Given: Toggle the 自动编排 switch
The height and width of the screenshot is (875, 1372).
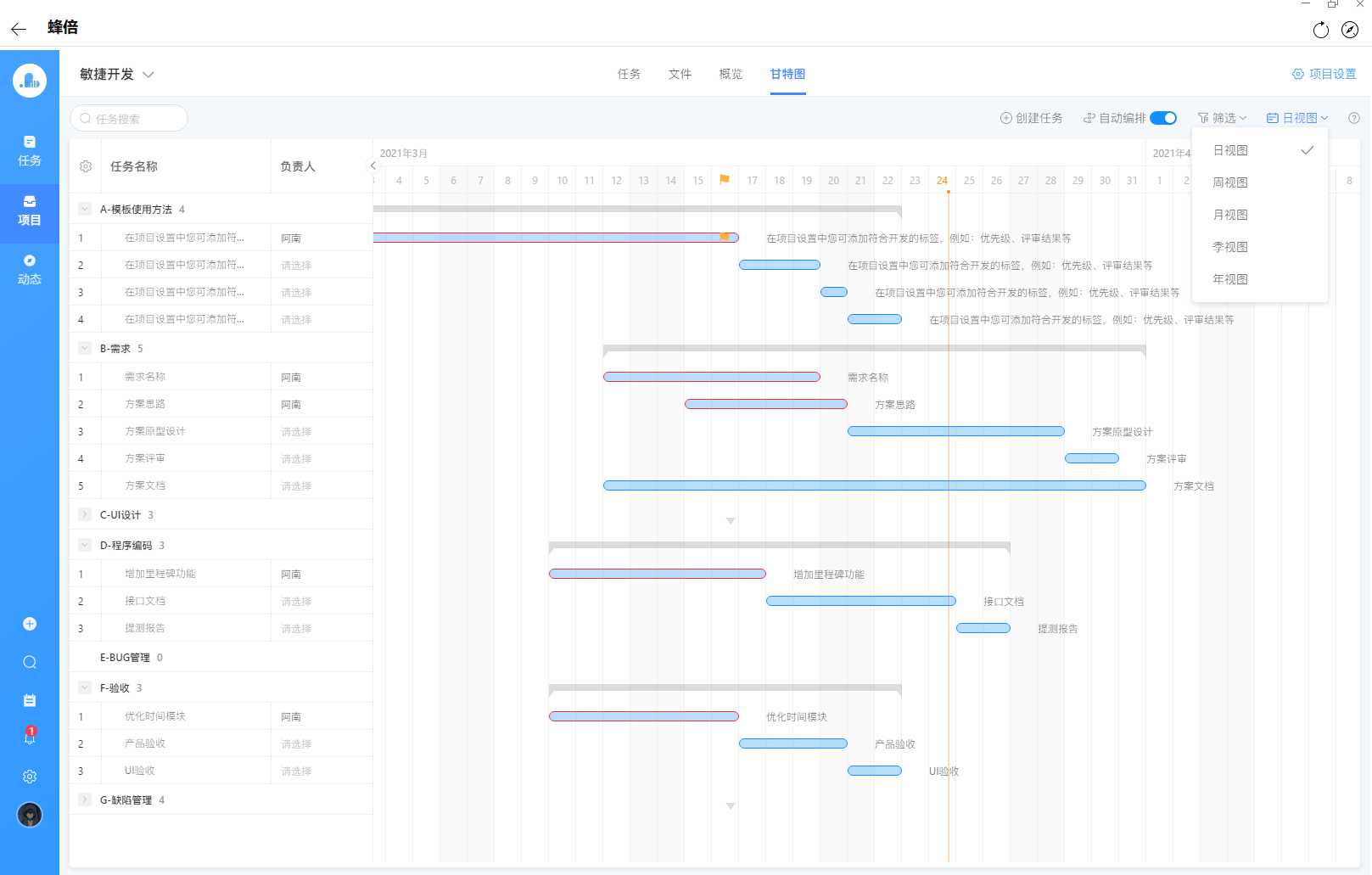Looking at the screenshot, I should coord(1162,118).
